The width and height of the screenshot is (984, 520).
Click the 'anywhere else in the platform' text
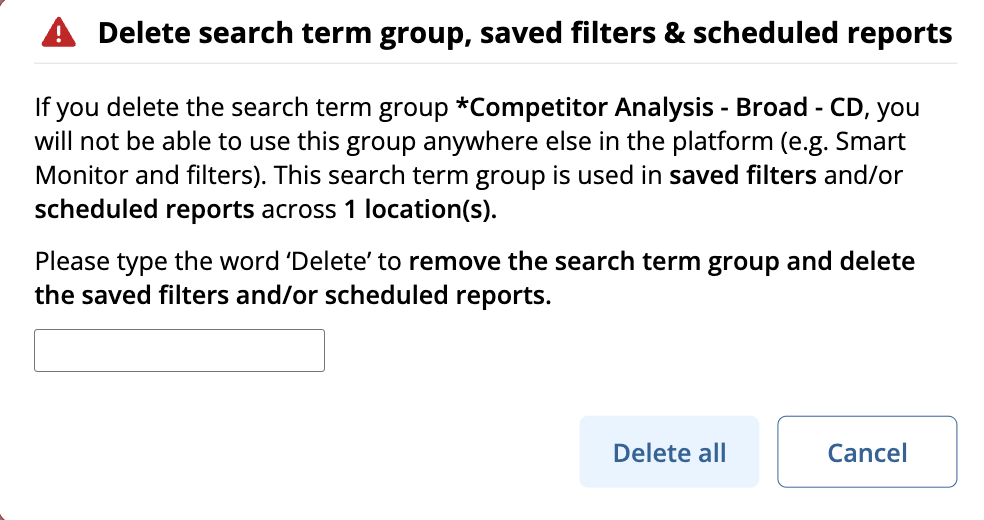[x=598, y=141]
